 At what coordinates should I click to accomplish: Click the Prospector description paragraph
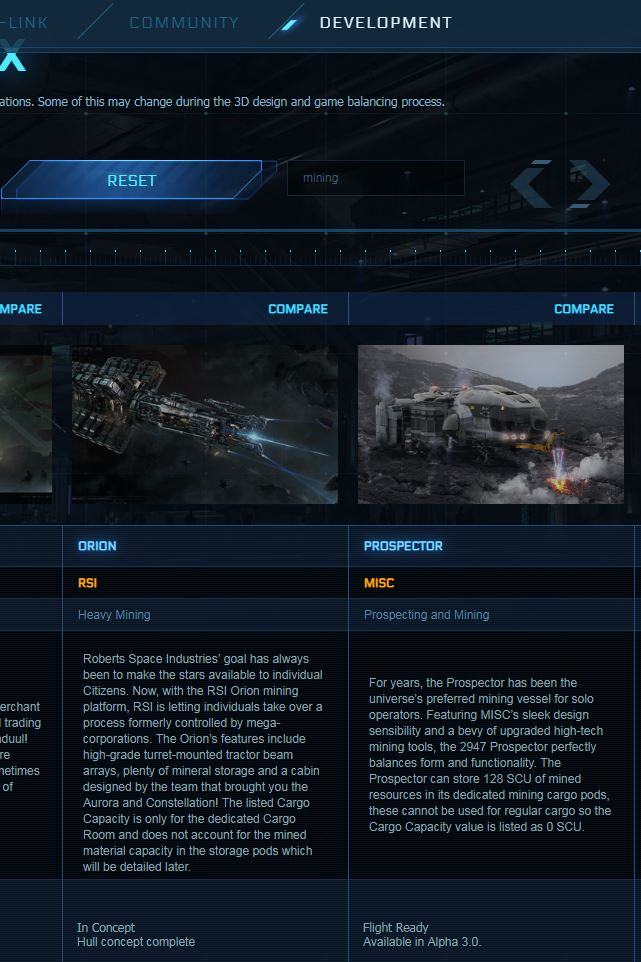click(490, 755)
